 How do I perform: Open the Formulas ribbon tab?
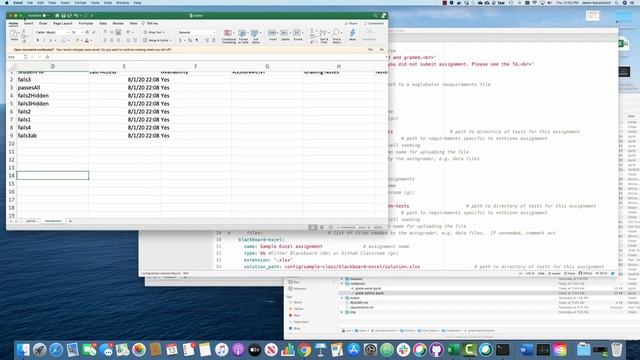(86, 23)
